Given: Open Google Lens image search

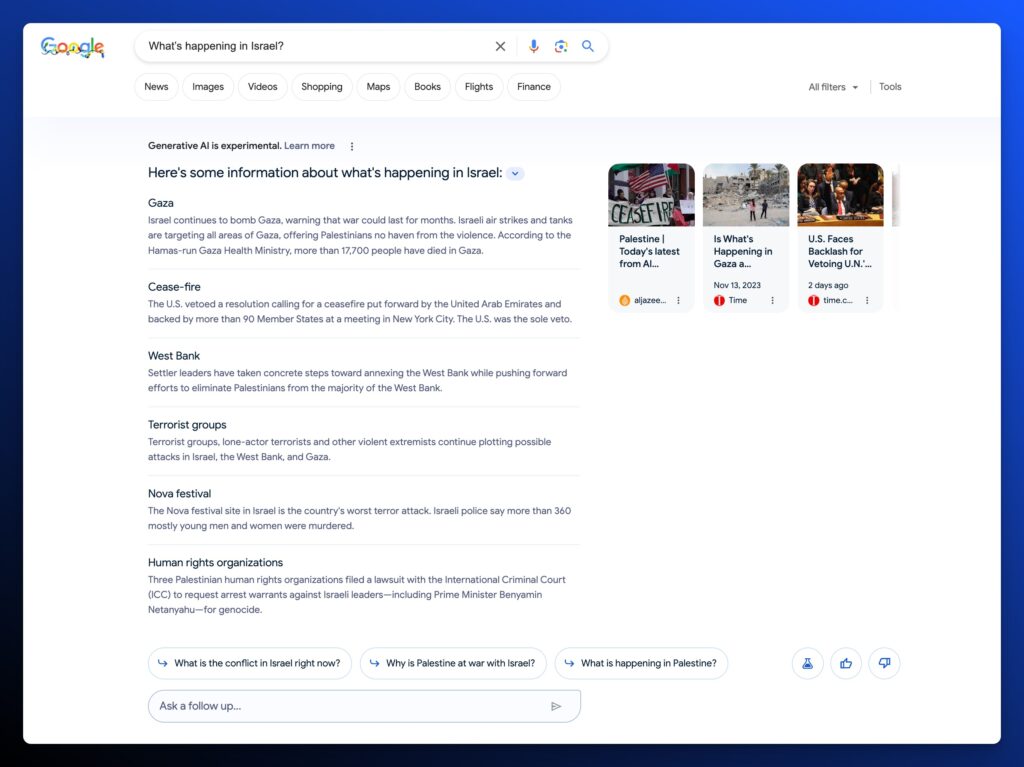Looking at the screenshot, I should tap(561, 46).
